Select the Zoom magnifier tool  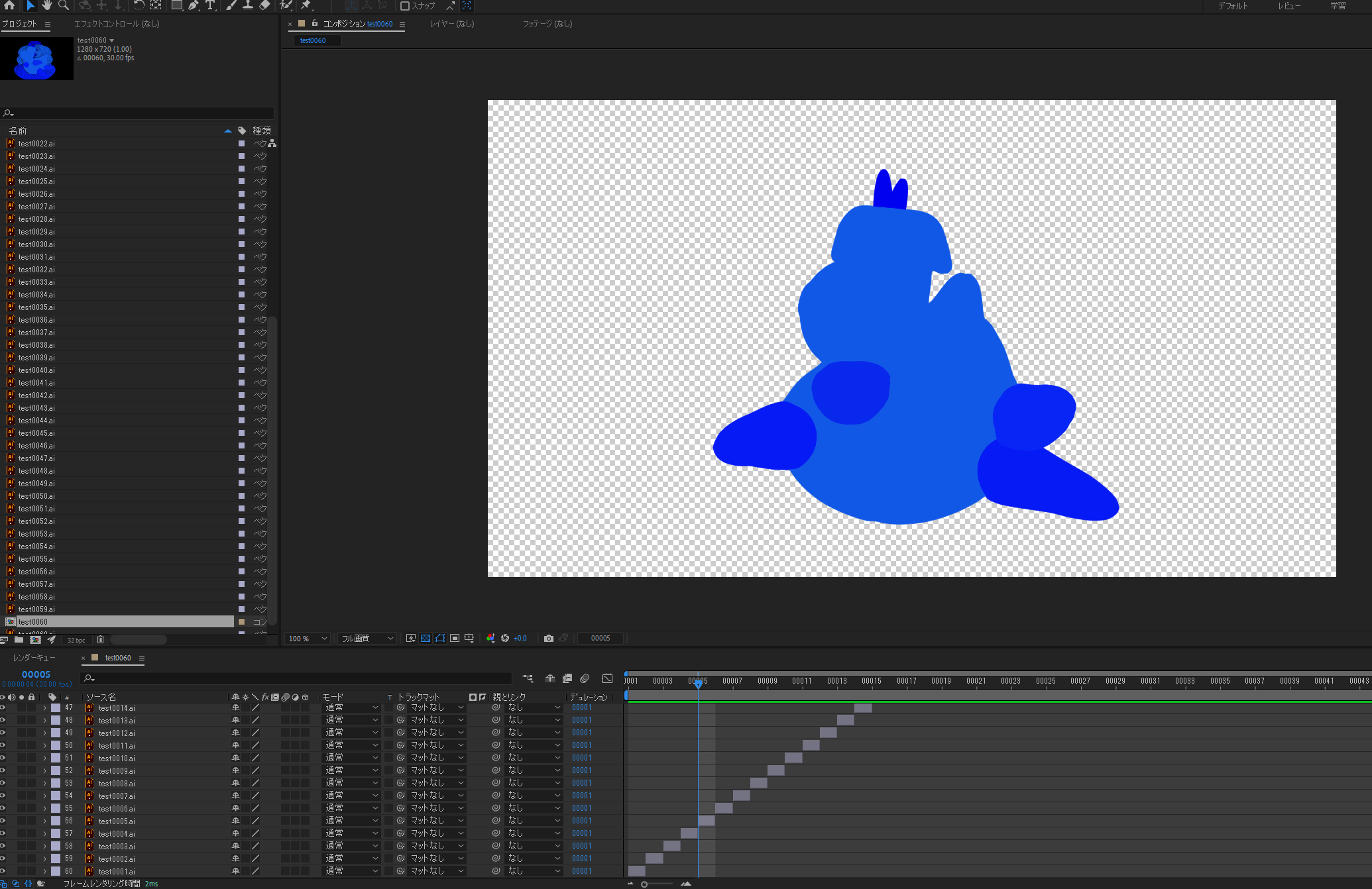[x=64, y=5]
